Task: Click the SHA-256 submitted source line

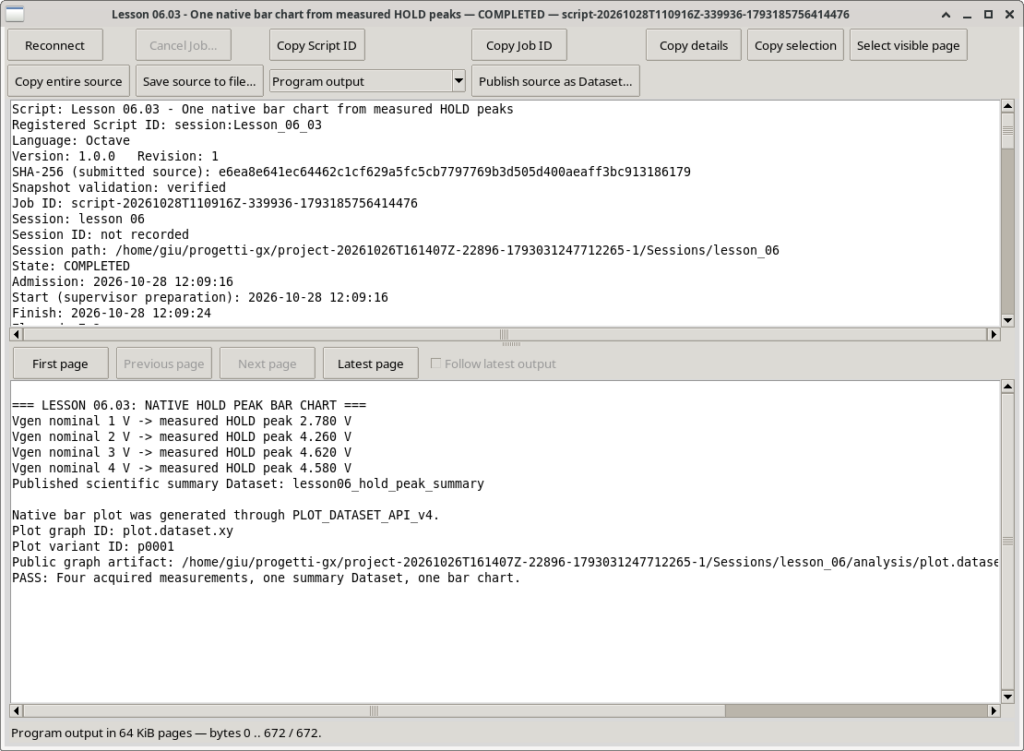Action: tap(351, 172)
